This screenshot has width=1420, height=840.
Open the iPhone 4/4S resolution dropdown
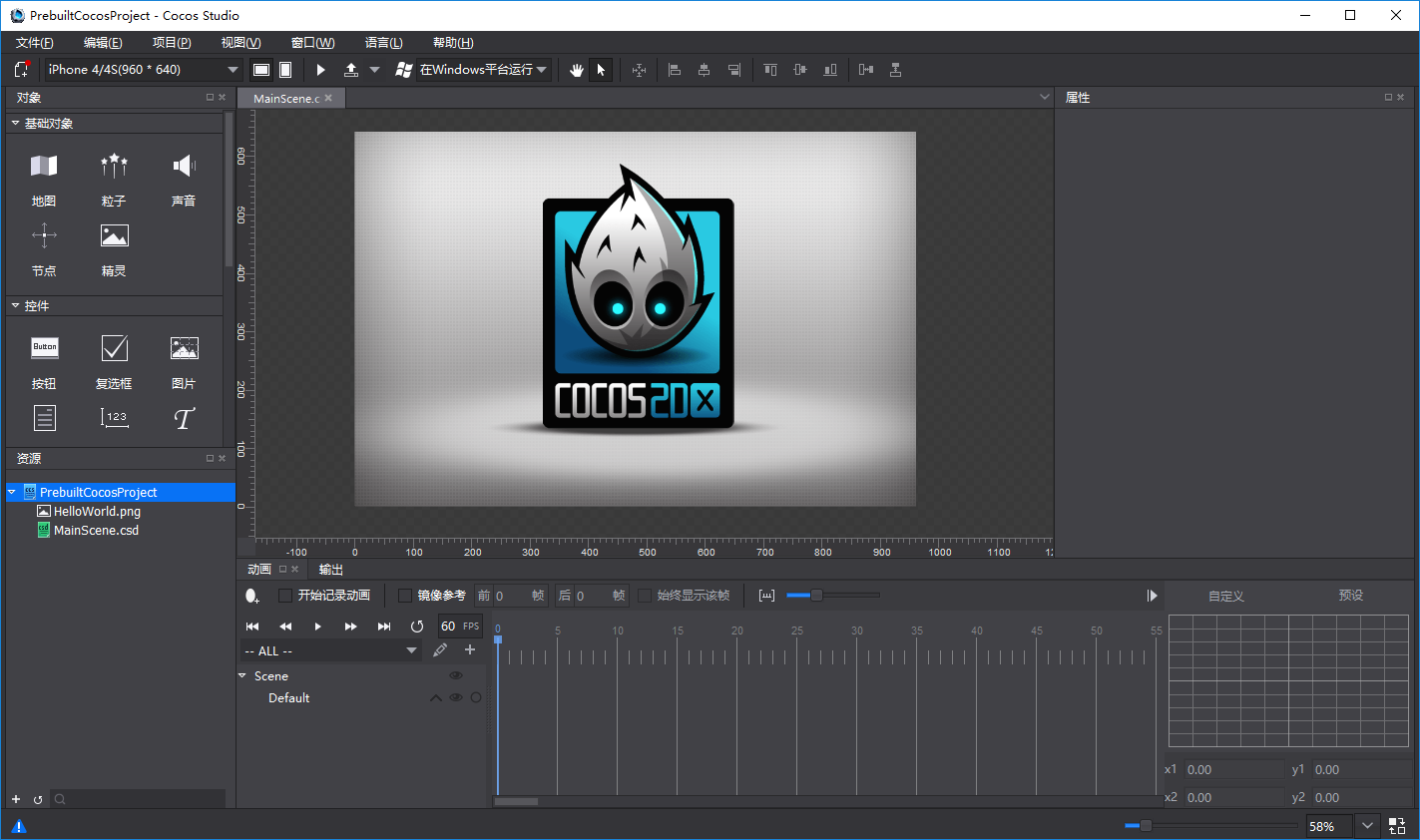(143, 70)
